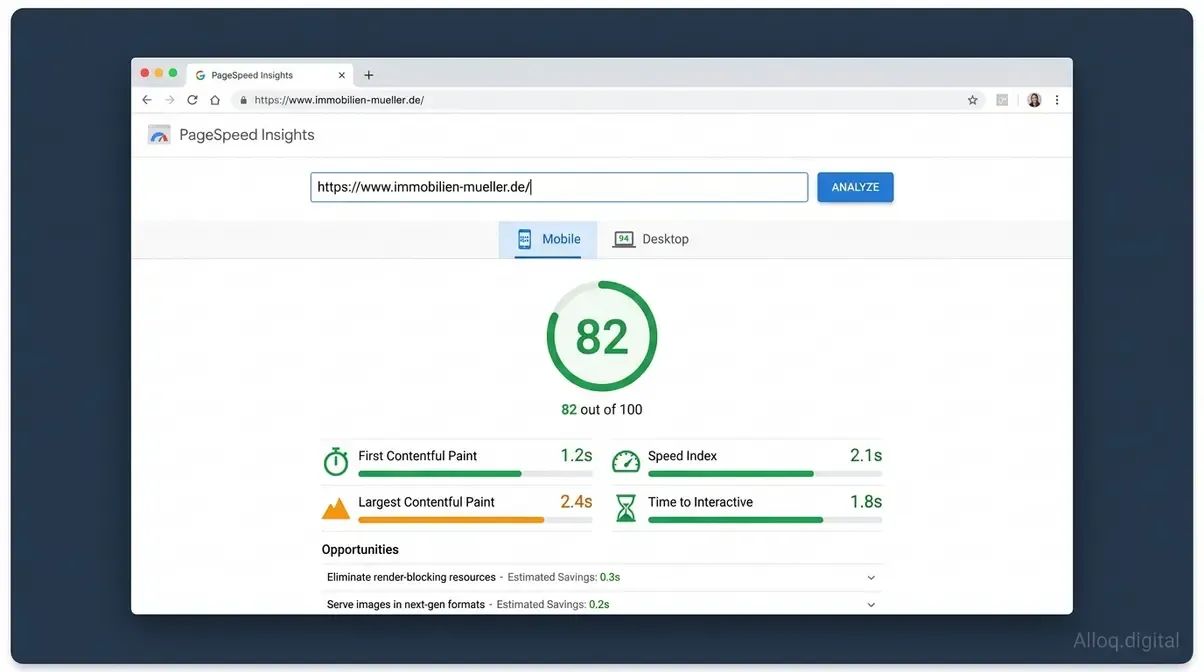Click the Speed Index green progress bar
This screenshot has height=672, width=1204.
[x=730, y=473]
